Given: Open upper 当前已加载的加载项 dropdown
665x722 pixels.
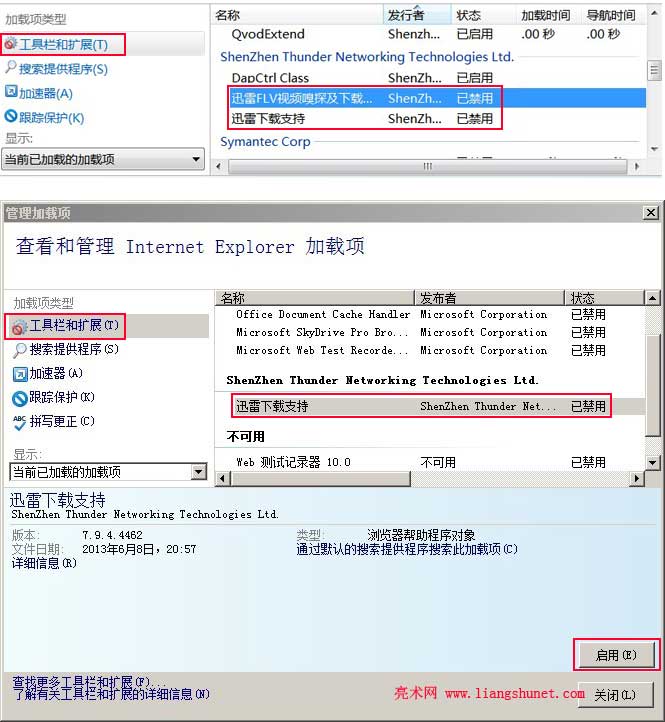Looking at the screenshot, I should click(103, 159).
